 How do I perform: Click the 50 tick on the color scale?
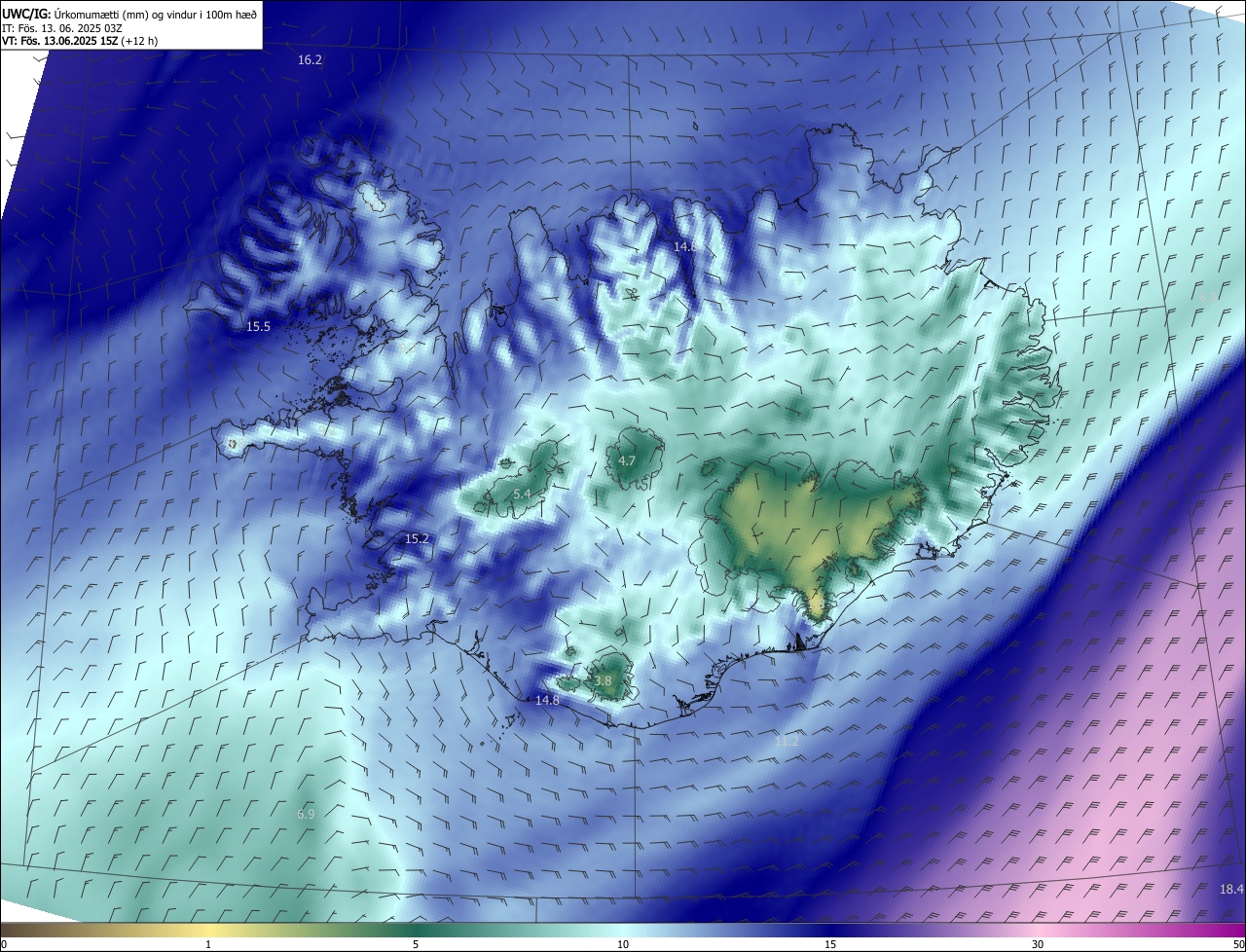[1238, 944]
